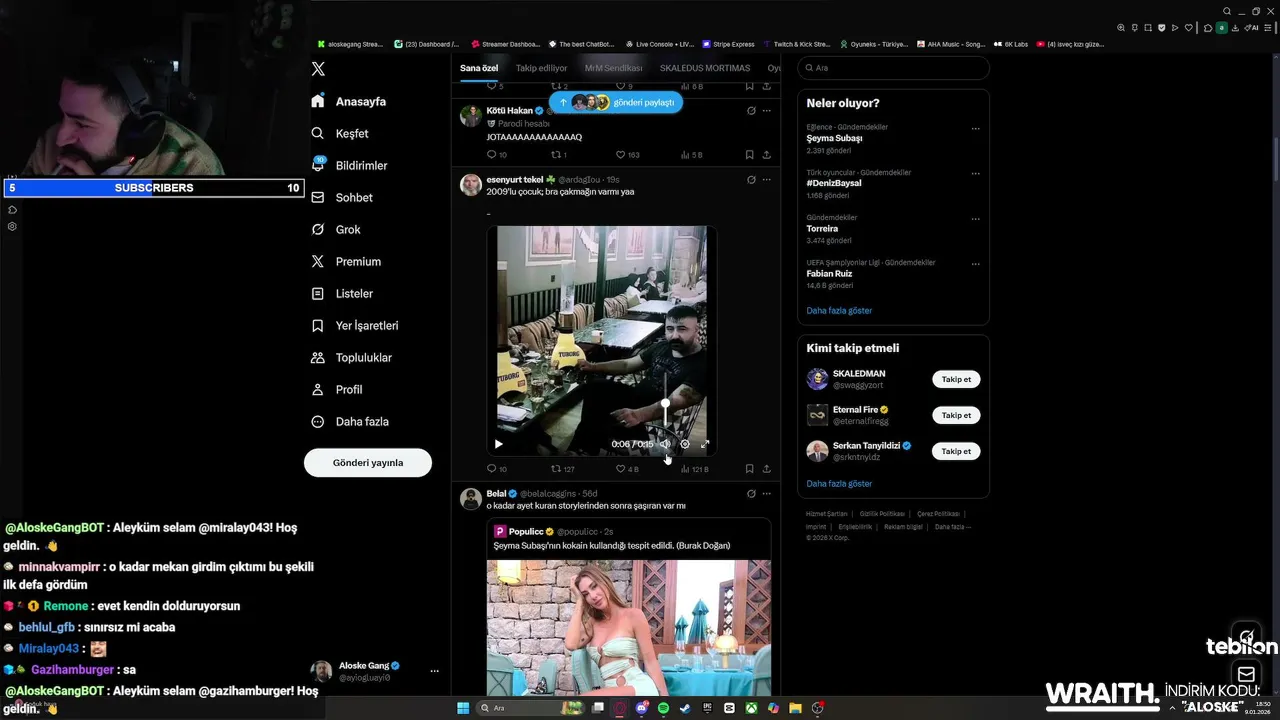Open stream overlay settings gear icon

12,227
